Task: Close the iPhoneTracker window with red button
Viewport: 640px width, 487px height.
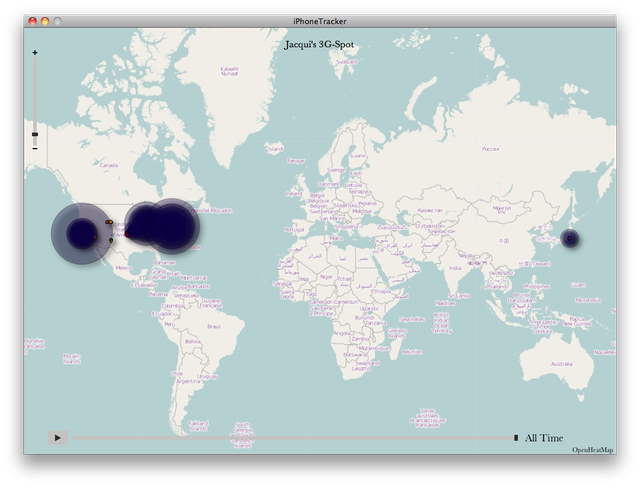Action: tap(33, 21)
